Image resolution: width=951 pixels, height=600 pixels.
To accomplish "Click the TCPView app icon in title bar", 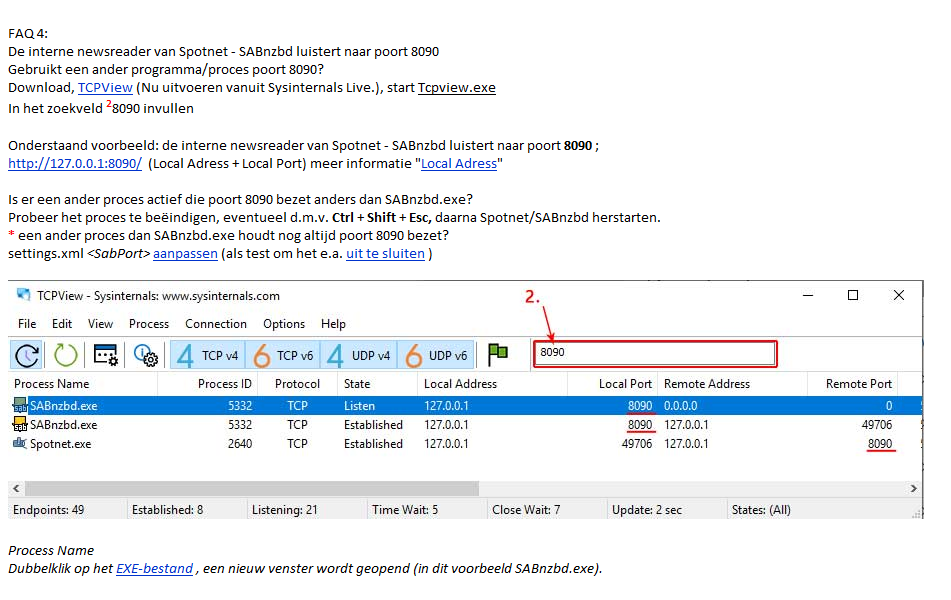I will tap(24, 295).
